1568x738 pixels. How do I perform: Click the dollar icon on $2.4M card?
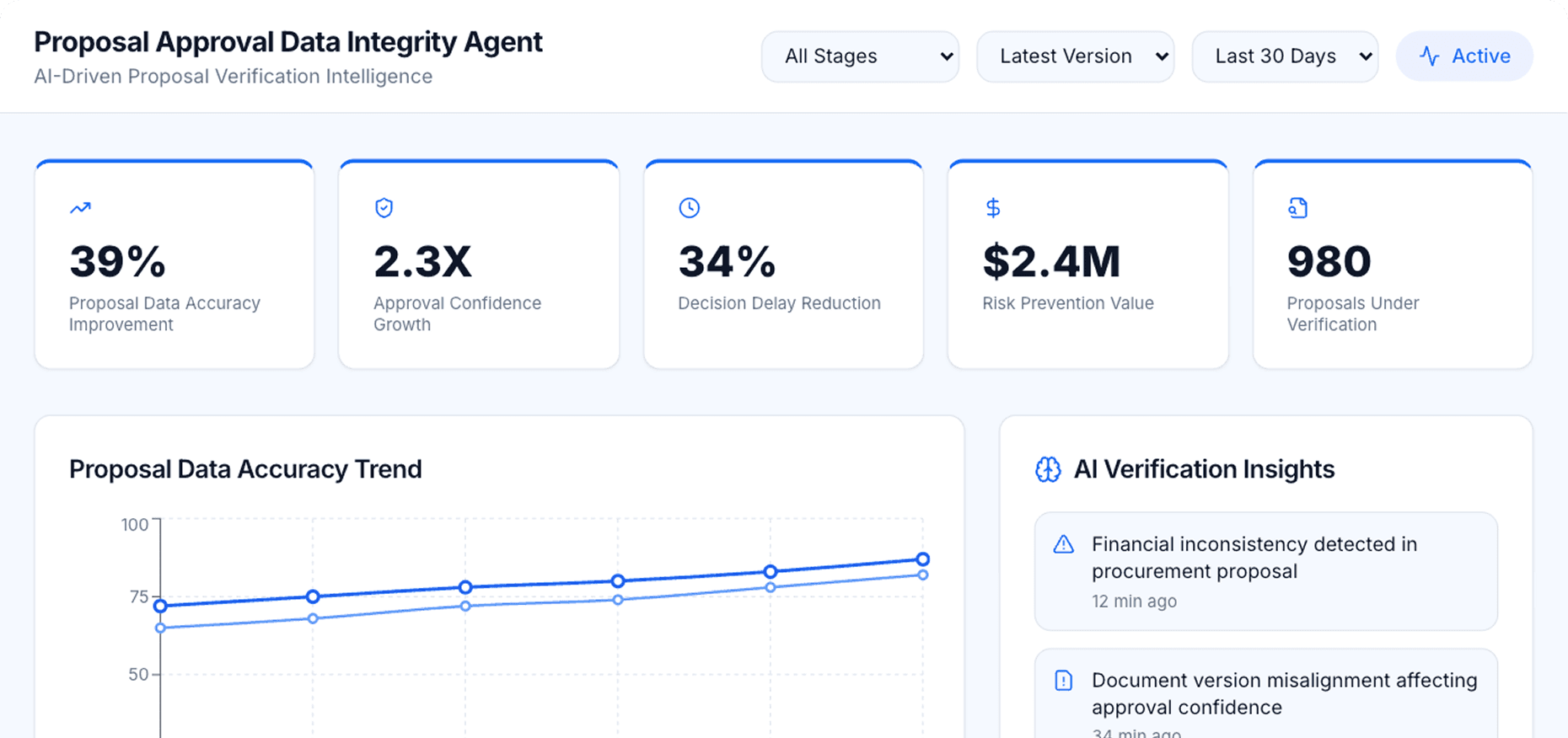(993, 207)
